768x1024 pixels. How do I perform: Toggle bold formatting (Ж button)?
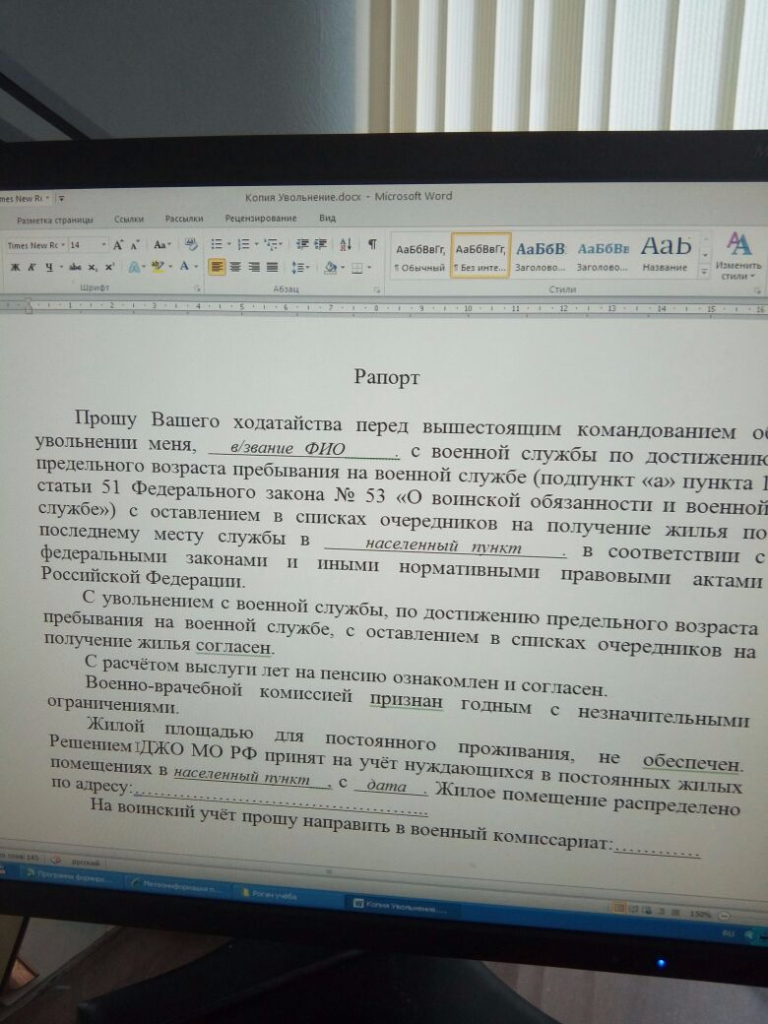(15, 267)
